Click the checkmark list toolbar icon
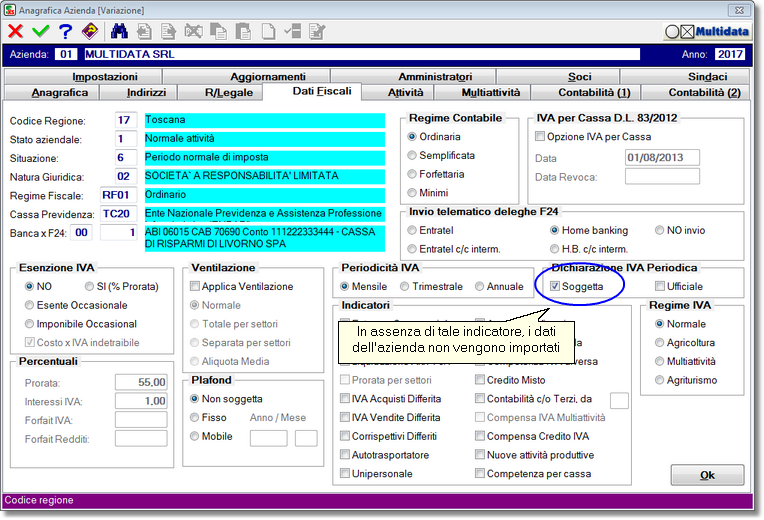This screenshot has width=764, height=520. click(293, 31)
